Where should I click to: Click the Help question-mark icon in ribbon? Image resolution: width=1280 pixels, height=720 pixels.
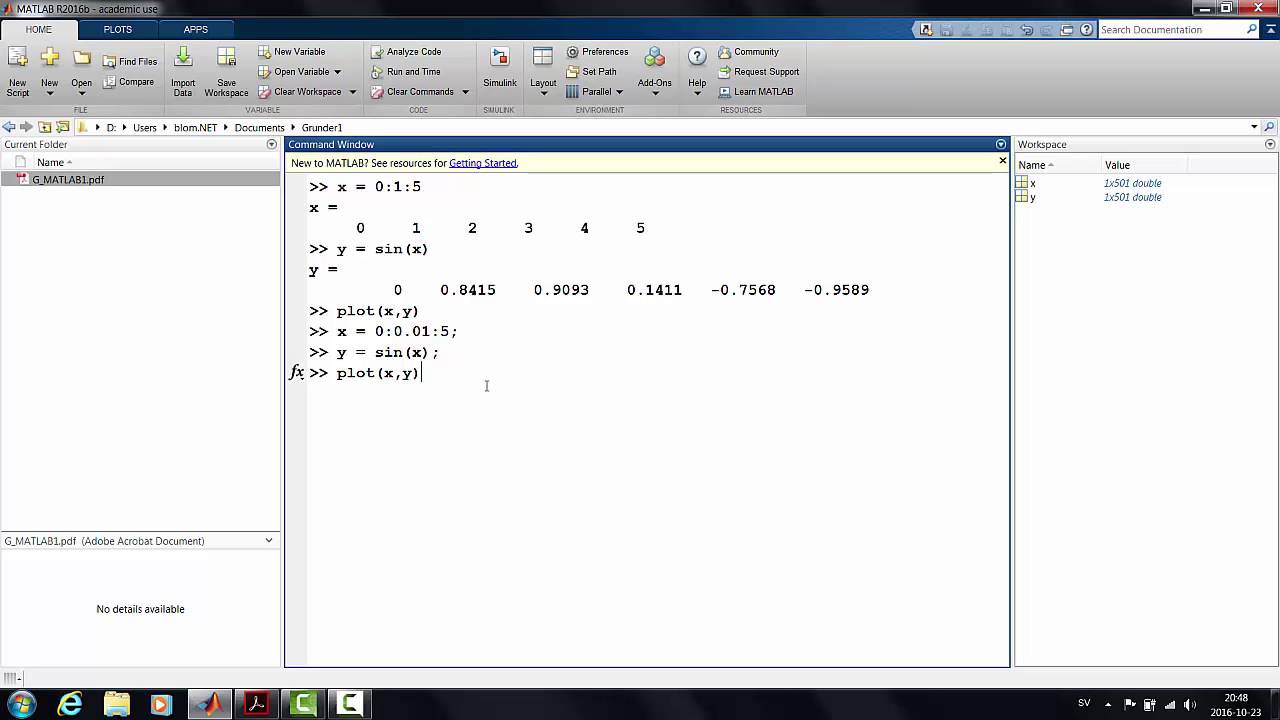(x=697, y=57)
